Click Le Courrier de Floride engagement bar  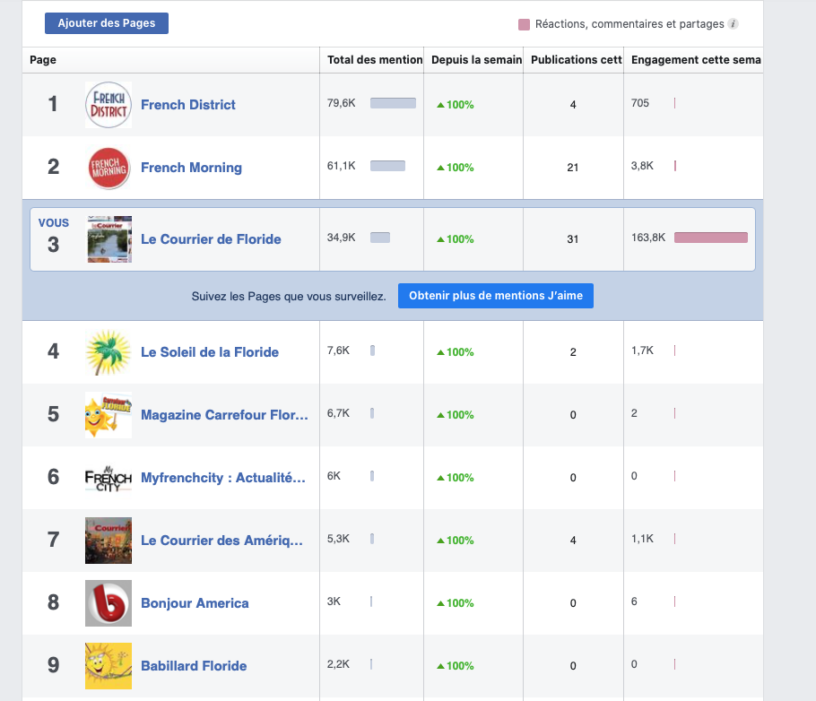tap(710, 238)
